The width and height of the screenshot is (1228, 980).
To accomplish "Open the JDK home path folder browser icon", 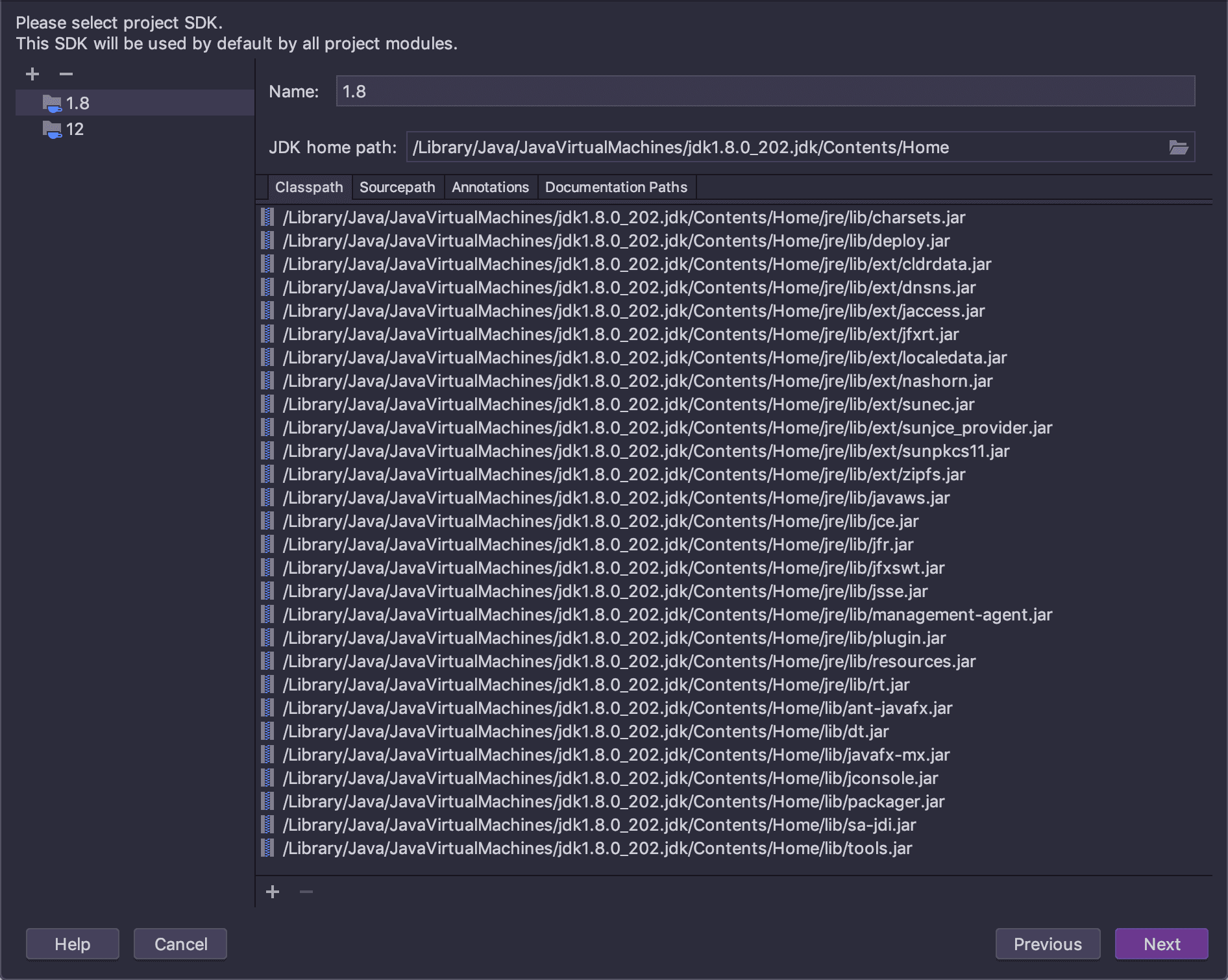I will tap(1180, 147).
